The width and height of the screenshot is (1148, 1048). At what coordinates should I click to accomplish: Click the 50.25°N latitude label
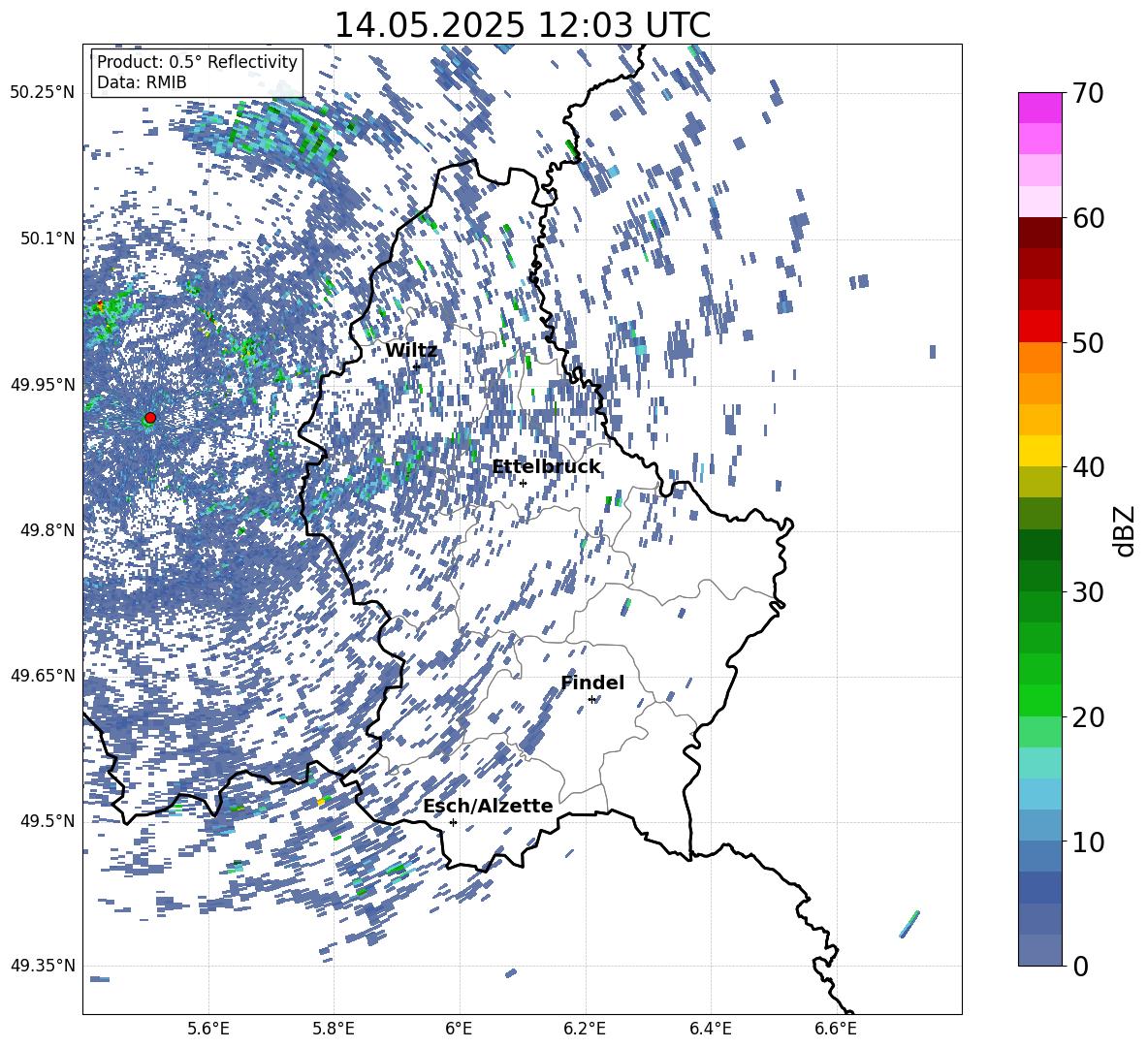(x=43, y=93)
